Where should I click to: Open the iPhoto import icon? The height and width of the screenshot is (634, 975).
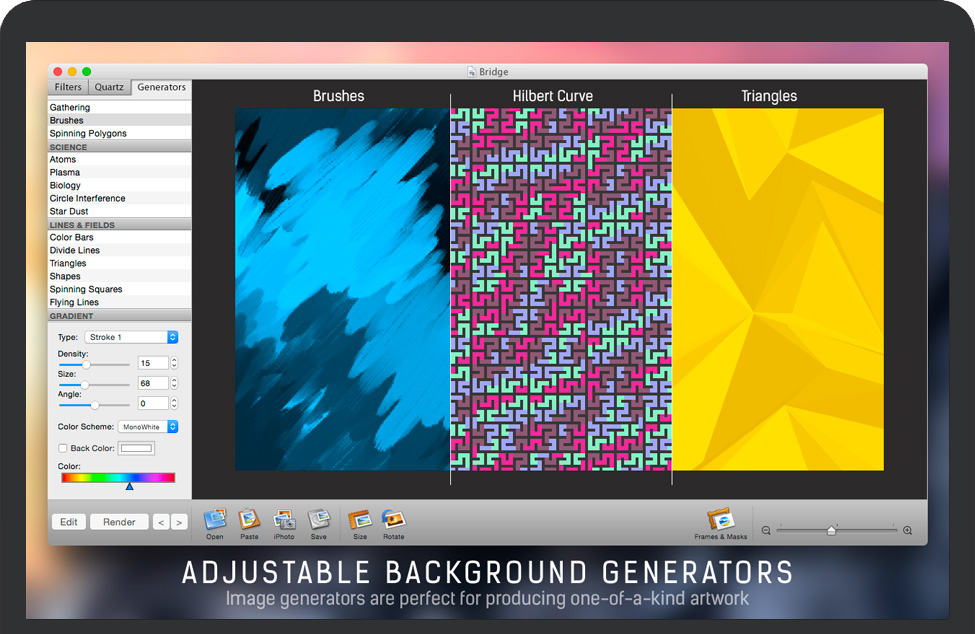pos(284,520)
